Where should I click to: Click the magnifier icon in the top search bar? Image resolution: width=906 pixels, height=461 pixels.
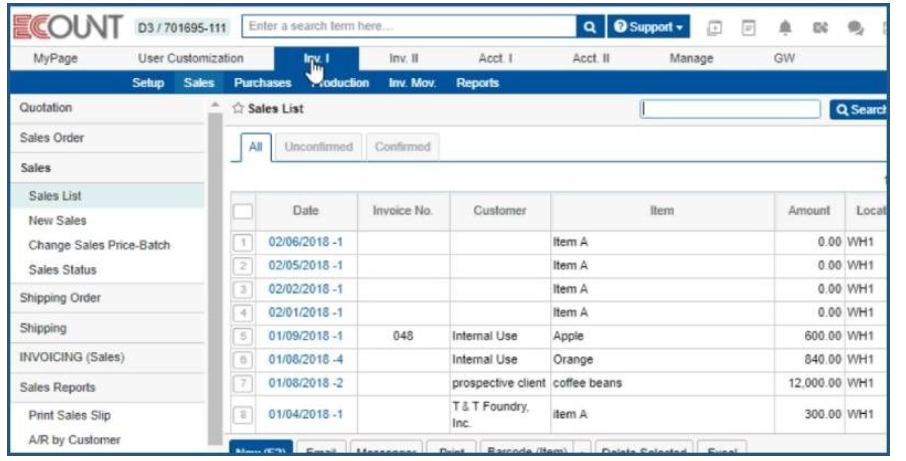click(x=589, y=26)
